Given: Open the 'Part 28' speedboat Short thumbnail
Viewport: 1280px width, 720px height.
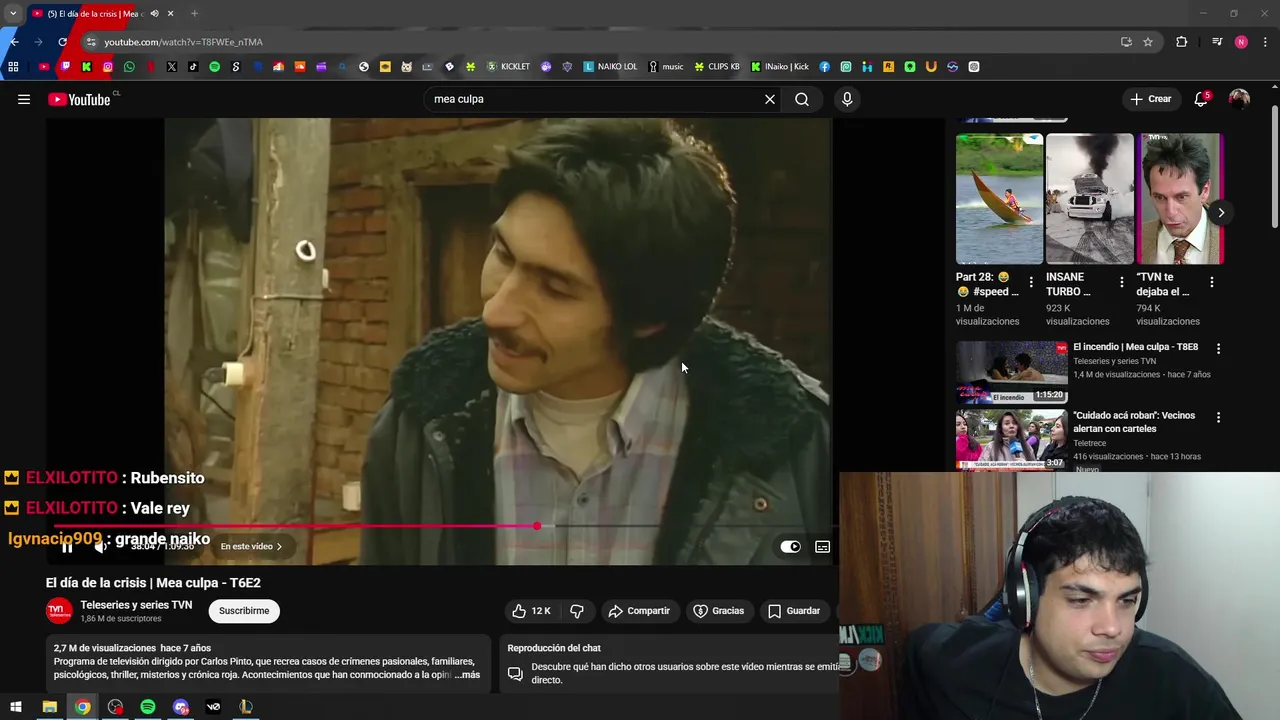Looking at the screenshot, I should 999,199.
